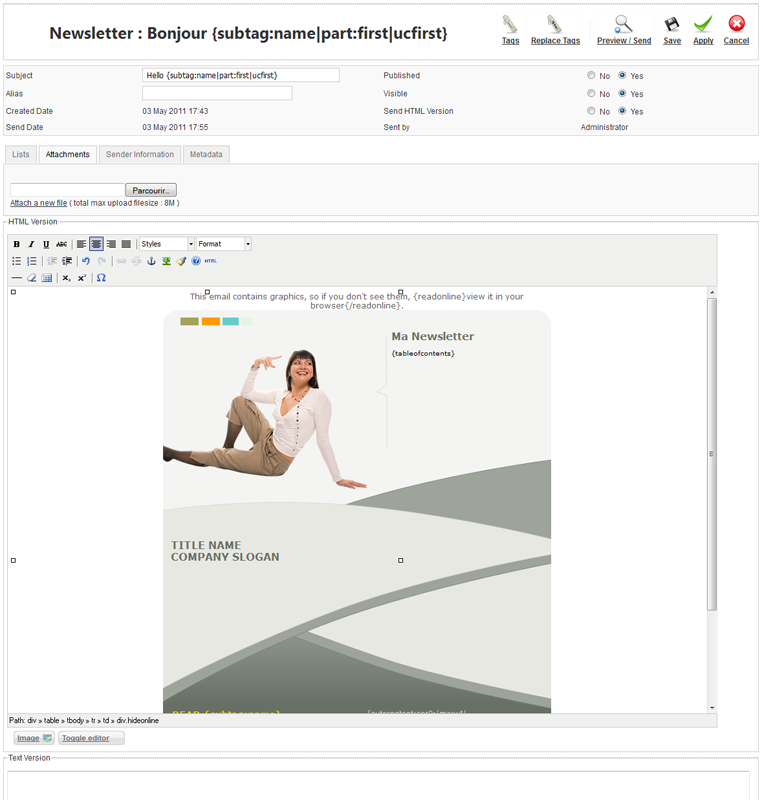Click the insert image toolbar icon

coord(167,261)
